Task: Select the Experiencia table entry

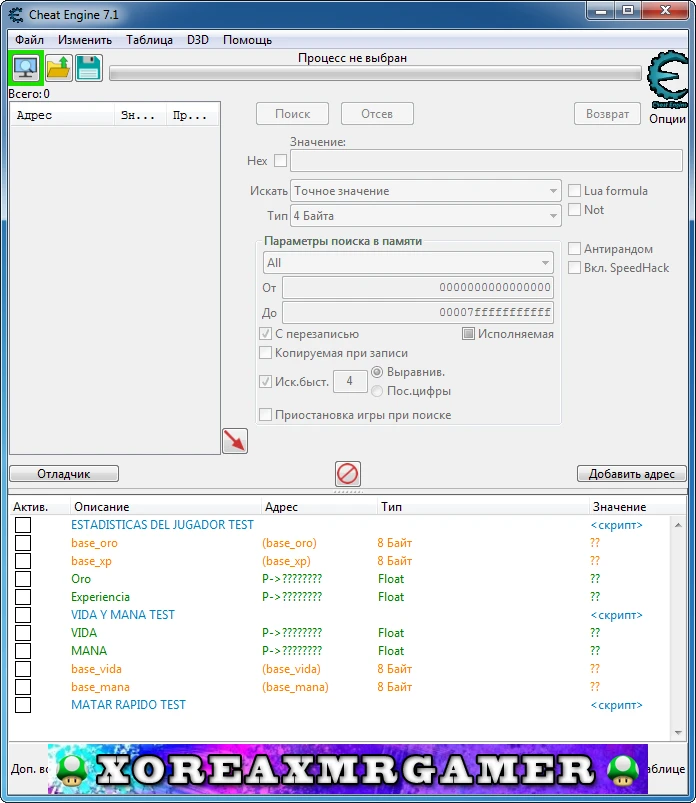Action: click(100, 597)
